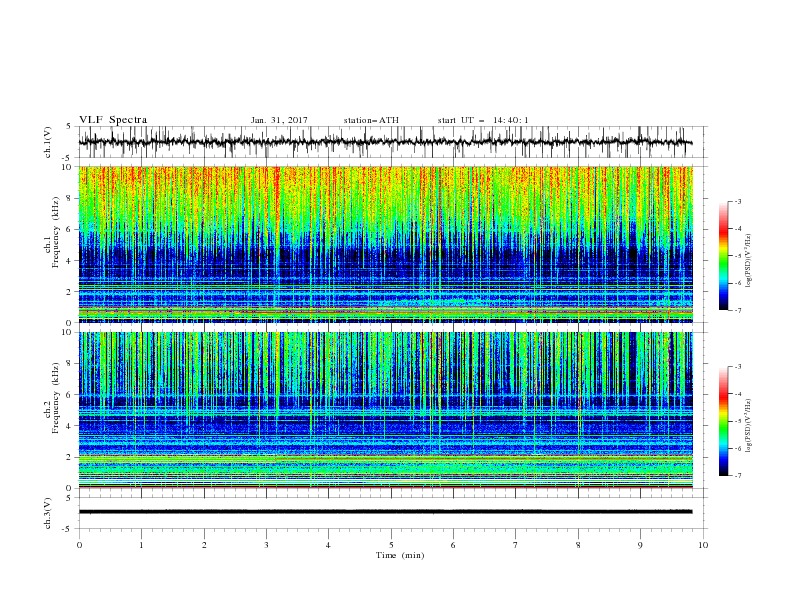Click the "start UT = 14:40:1" header text

(483, 120)
